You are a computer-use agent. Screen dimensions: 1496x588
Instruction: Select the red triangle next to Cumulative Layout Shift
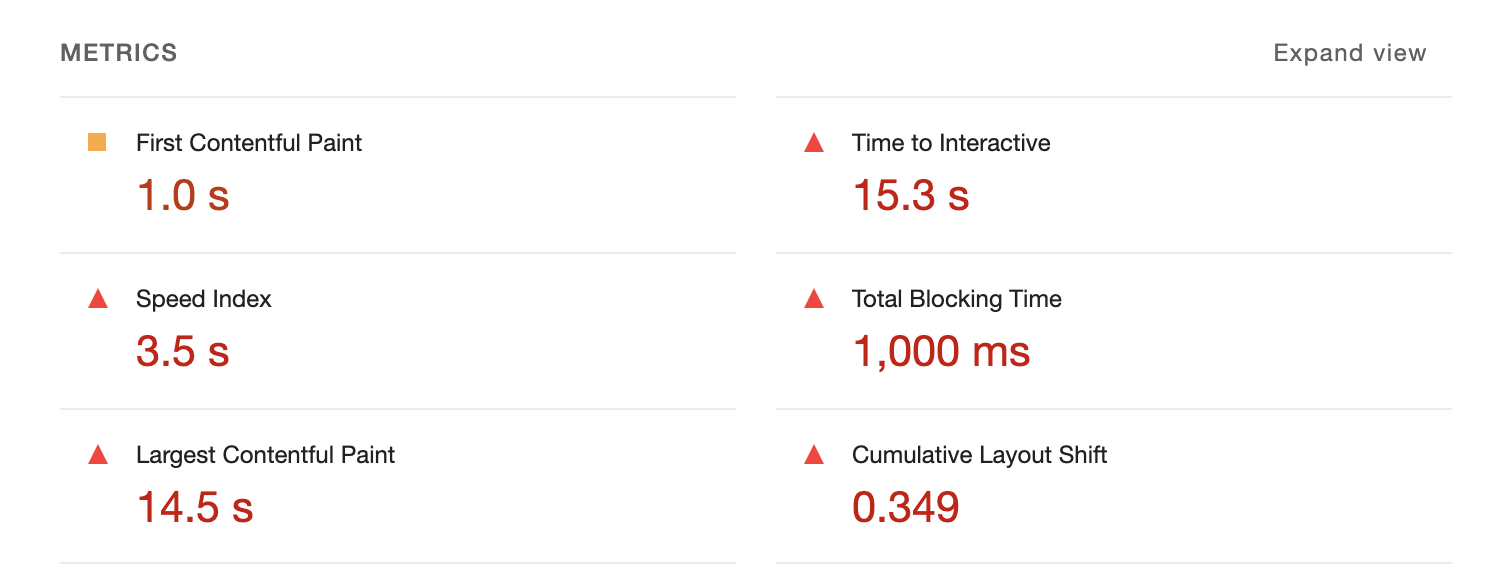[x=815, y=454]
